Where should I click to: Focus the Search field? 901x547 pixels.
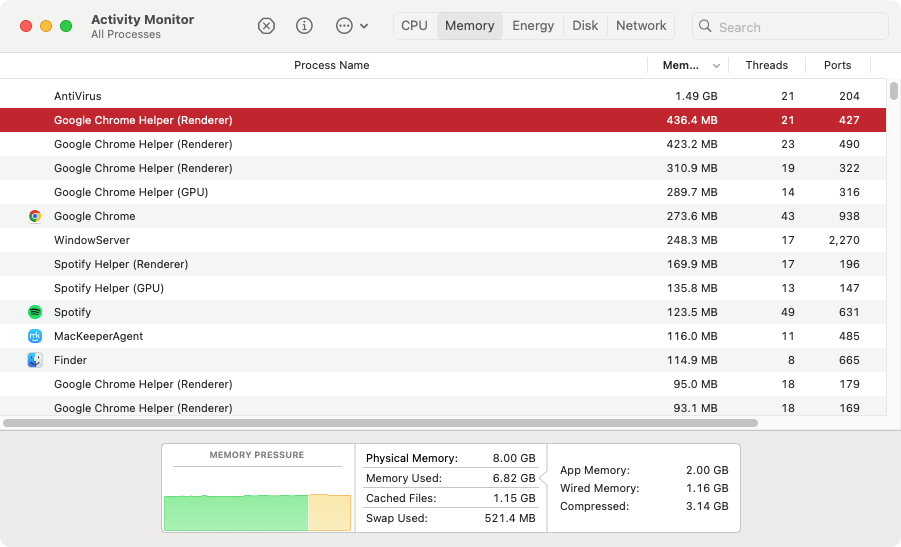click(790, 26)
